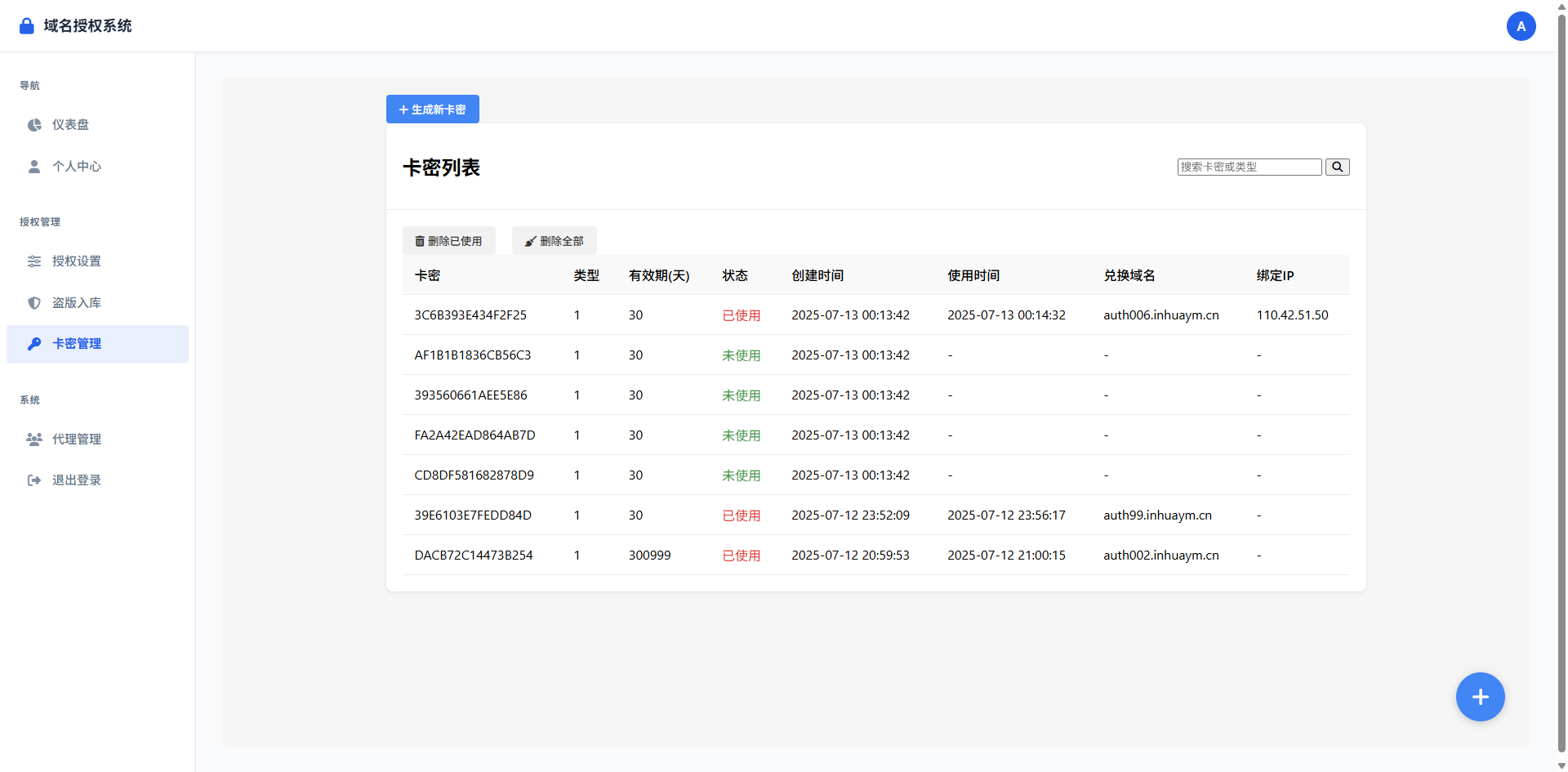Click the search magnifier button
The height and width of the screenshot is (772, 1568).
(x=1337, y=167)
